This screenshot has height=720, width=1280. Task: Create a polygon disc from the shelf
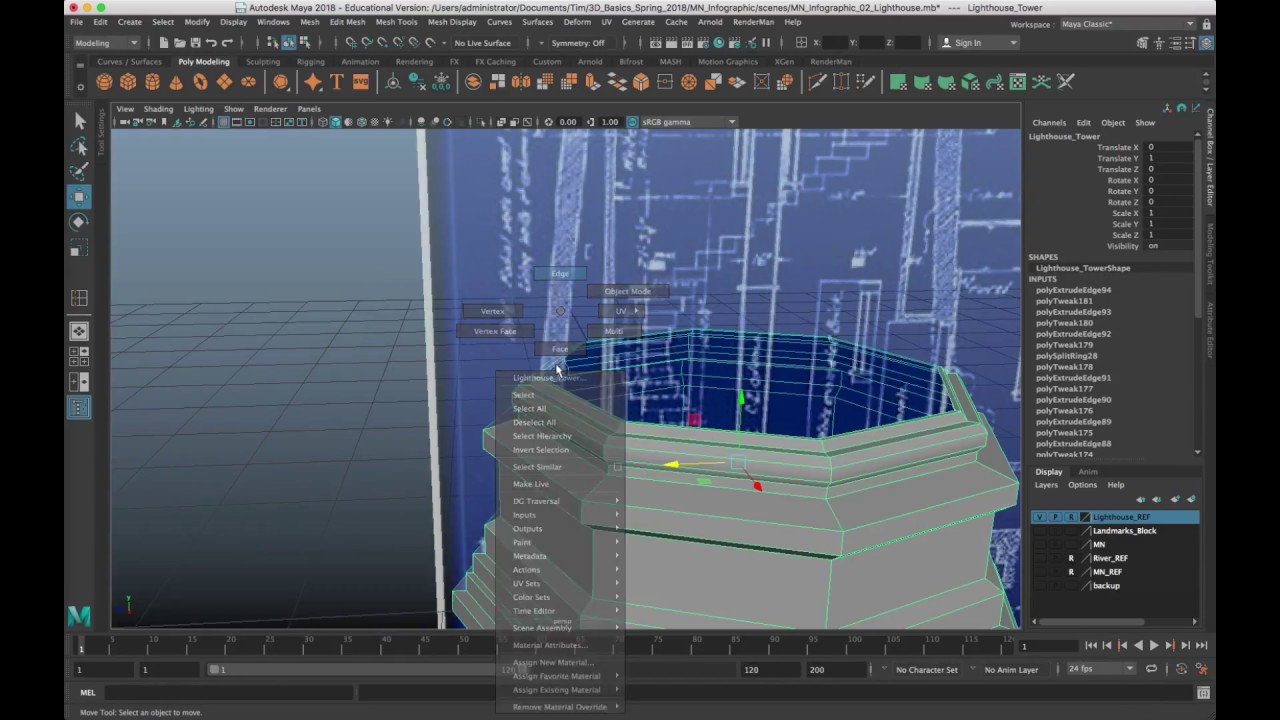[x=248, y=82]
